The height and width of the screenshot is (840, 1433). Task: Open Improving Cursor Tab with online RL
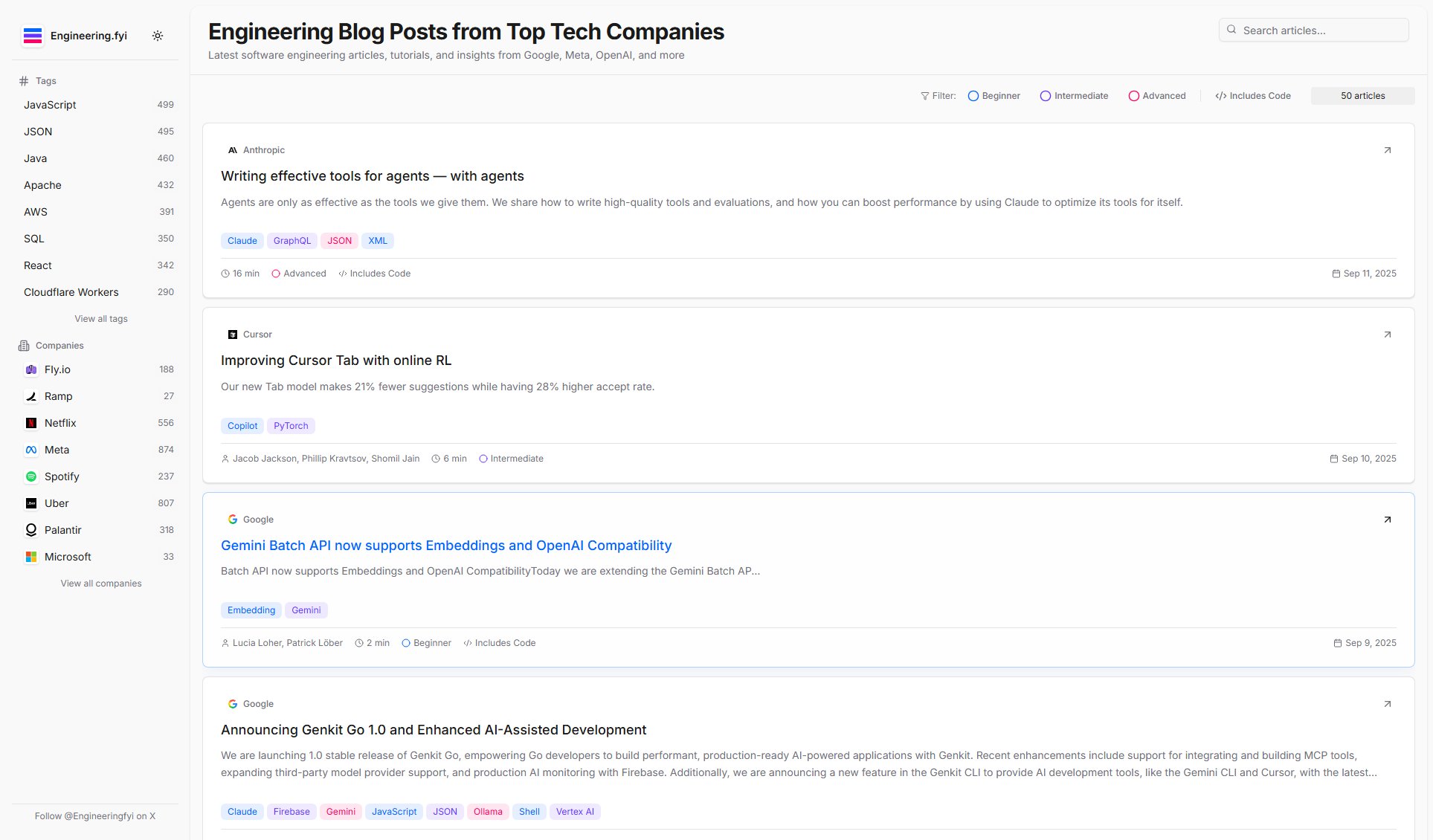click(x=336, y=361)
